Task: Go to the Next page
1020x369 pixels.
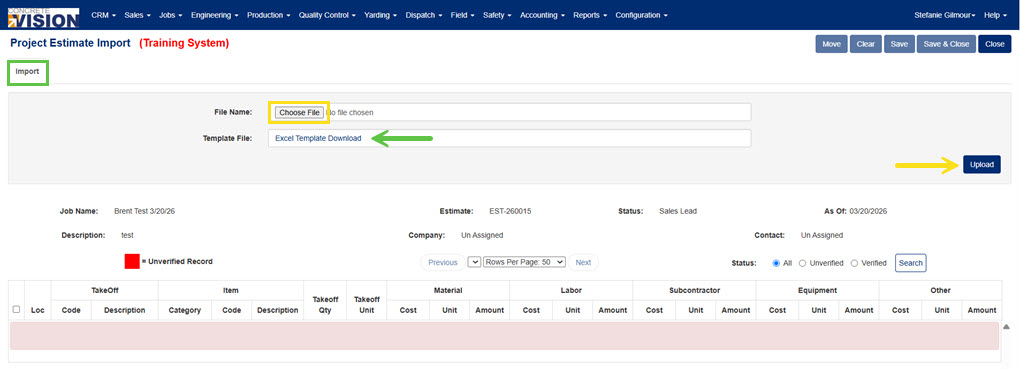Action: (584, 262)
